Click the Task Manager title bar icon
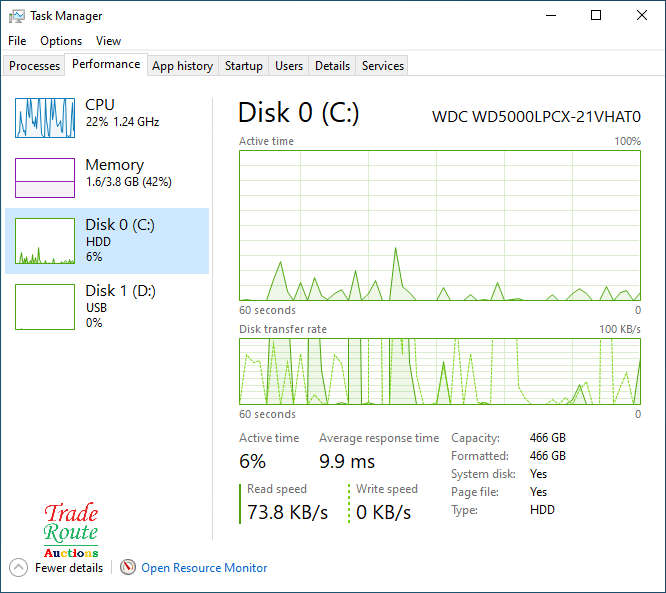 17,16
